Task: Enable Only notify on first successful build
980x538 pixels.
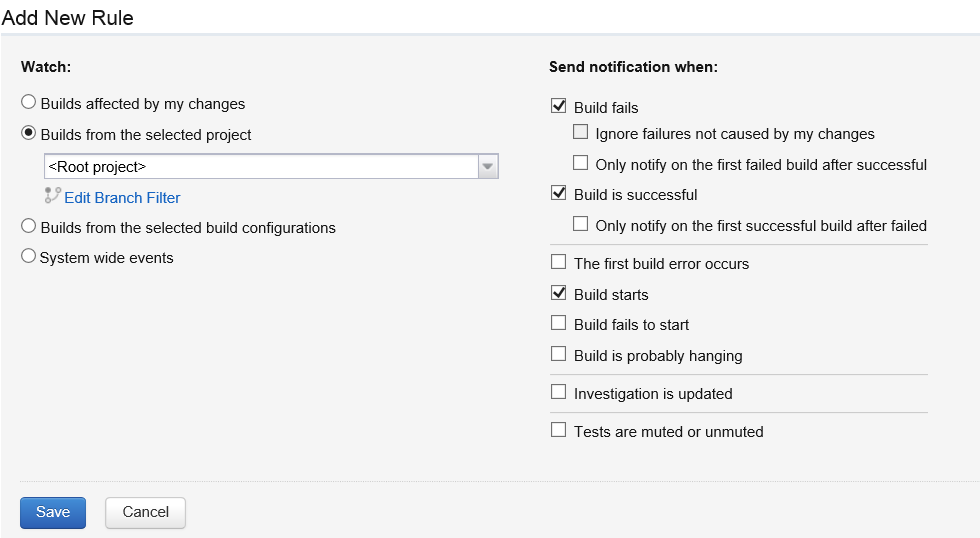Action: click(581, 224)
